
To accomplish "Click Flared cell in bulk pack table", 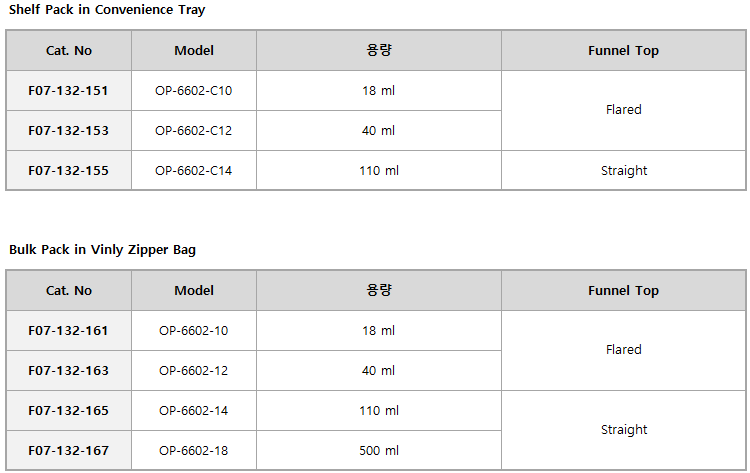I will click(x=624, y=350).
